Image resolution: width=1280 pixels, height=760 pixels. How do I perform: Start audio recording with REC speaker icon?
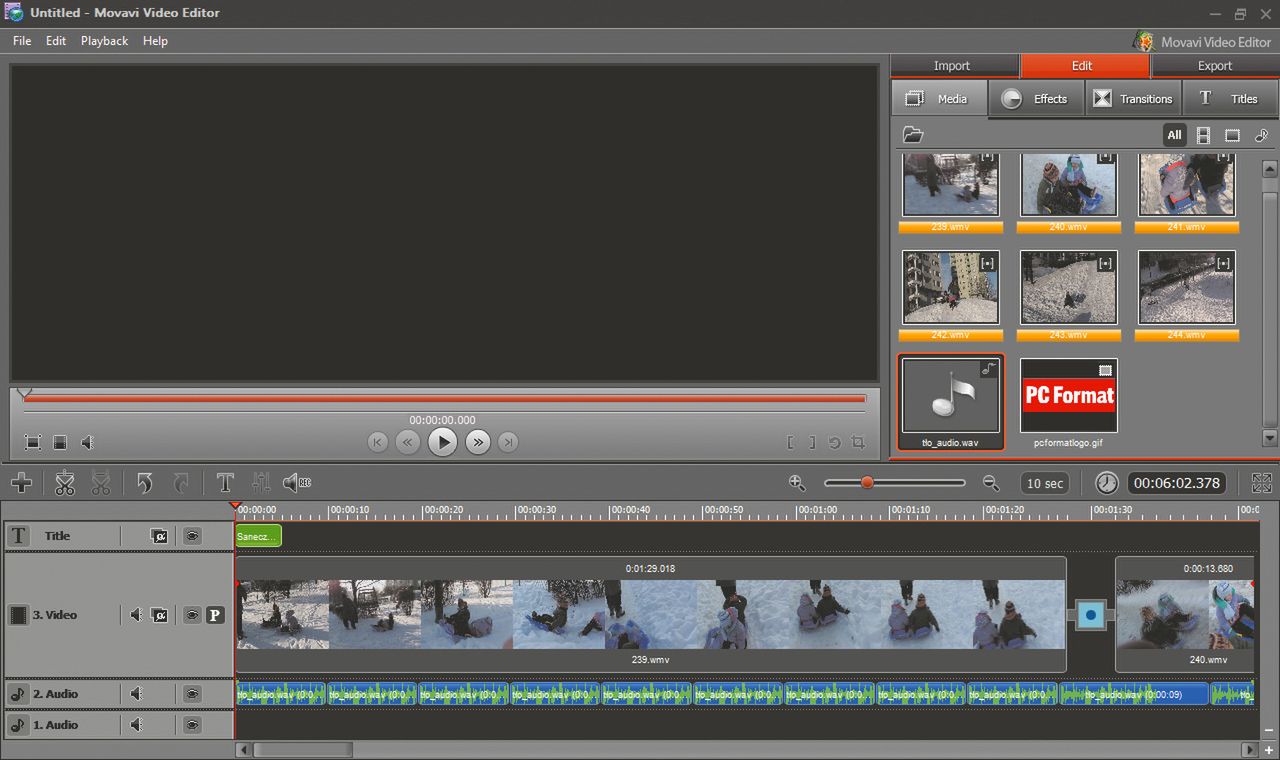point(297,483)
